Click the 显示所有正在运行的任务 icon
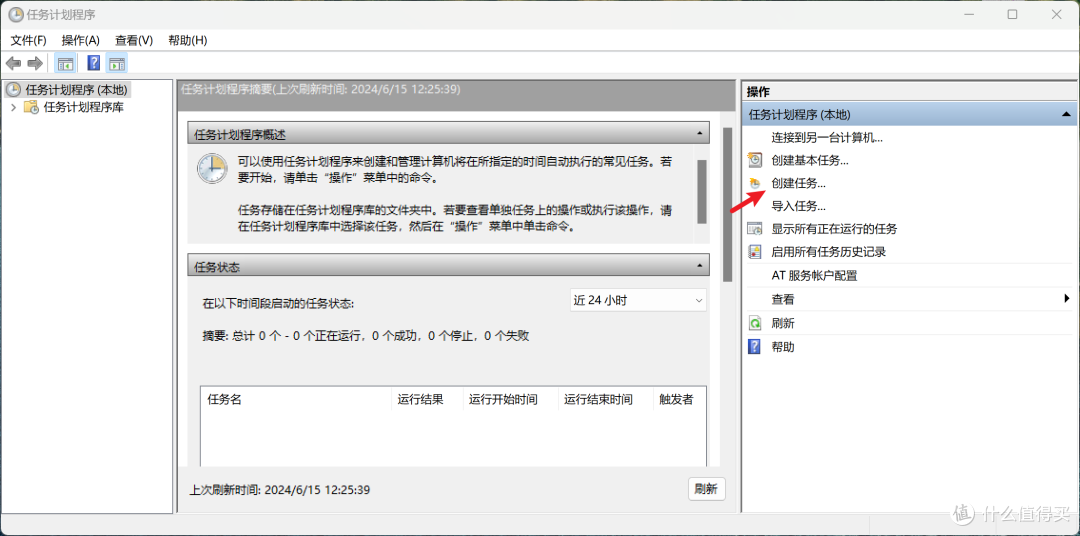The image size is (1080, 536). 755,229
